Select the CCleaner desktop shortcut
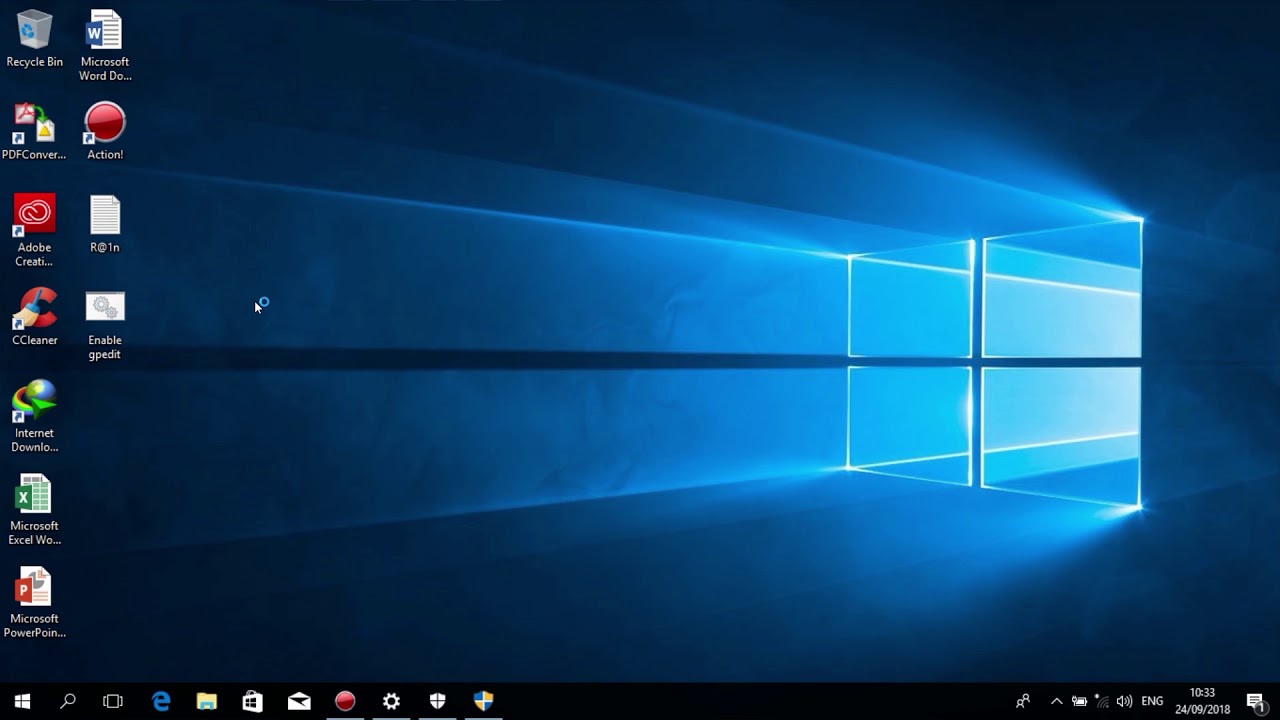Screen dimensions: 1280x720 coord(34,317)
